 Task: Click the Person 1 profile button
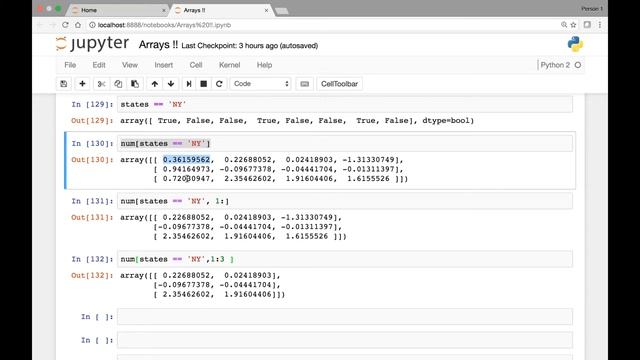[592, 9]
